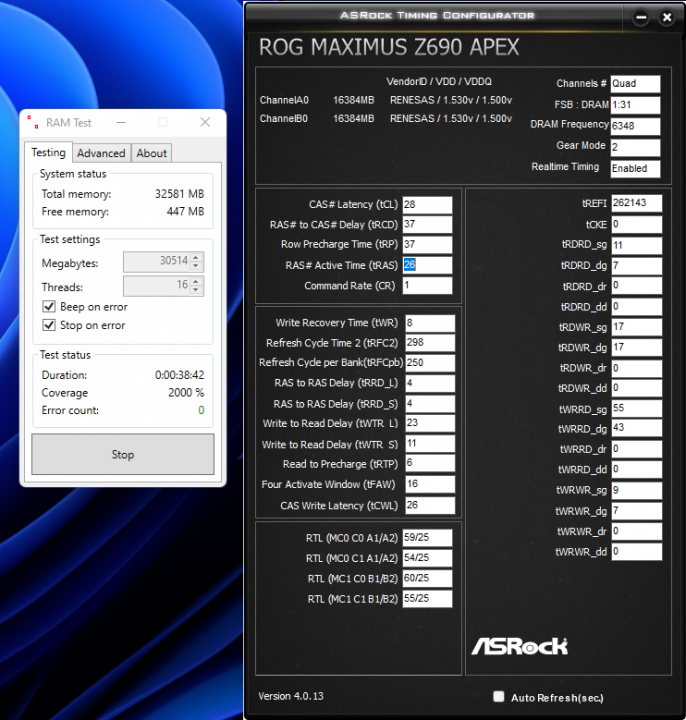Click the Threads spinner arrows
This screenshot has width=686, height=720.
[196, 286]
